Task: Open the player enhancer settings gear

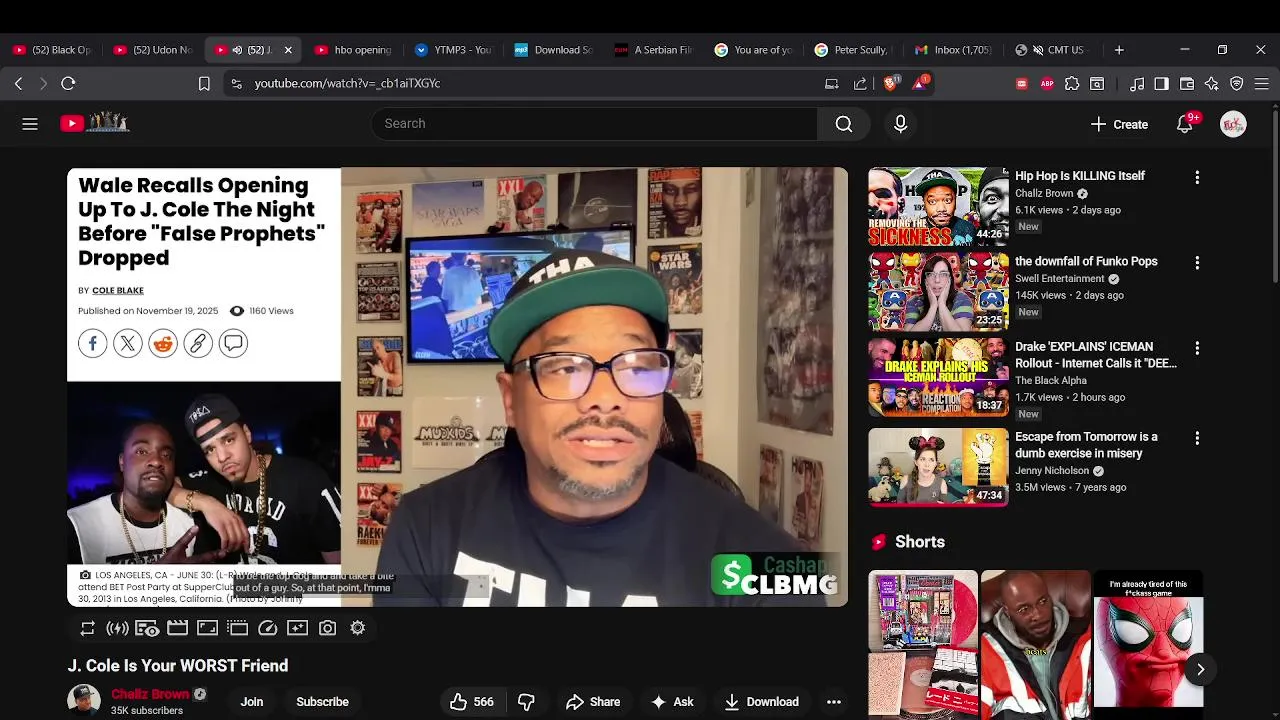Action: pyautogui.click(x=357, y=628)
